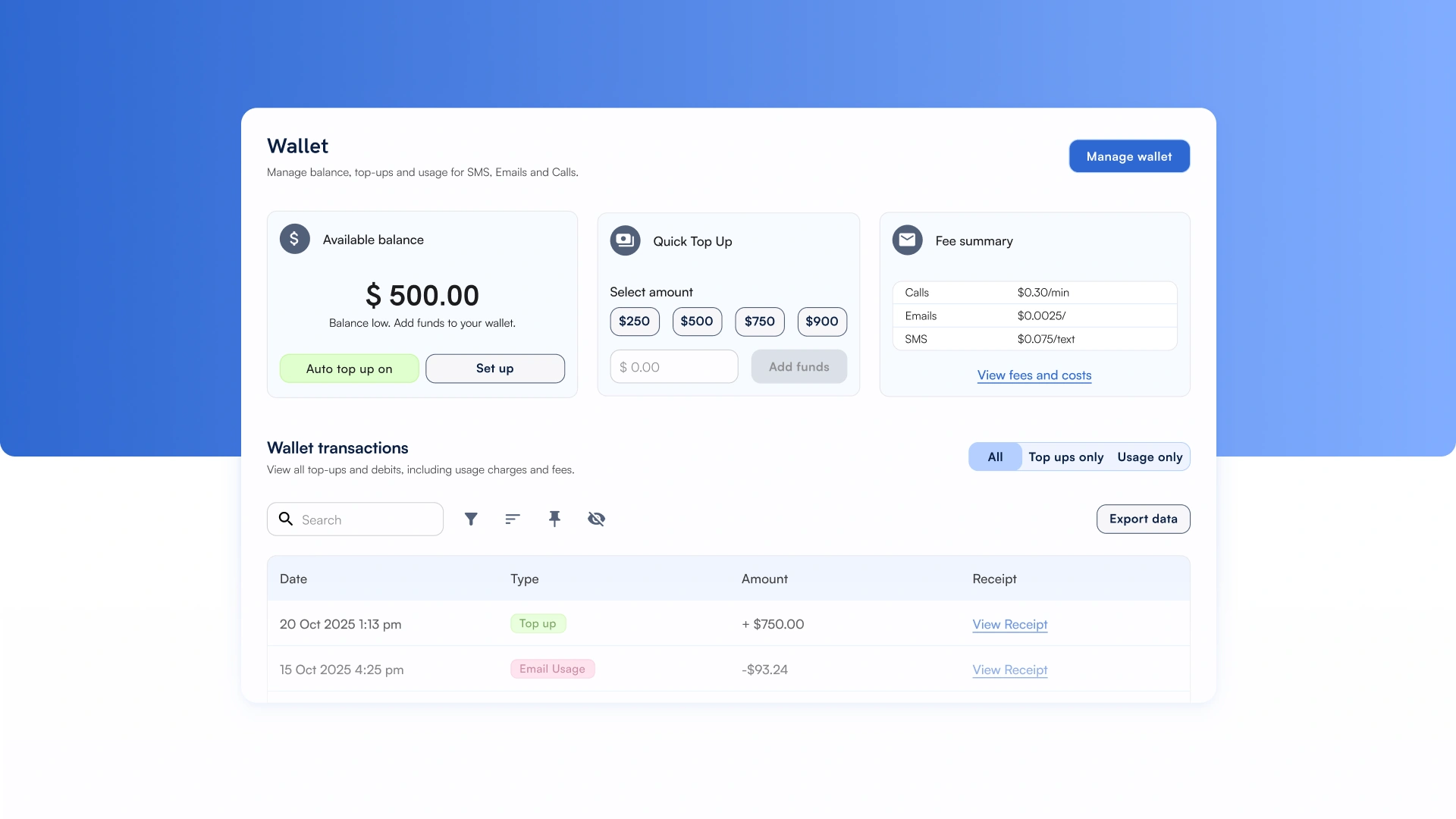Click the dollar sign balance icon
The height and width of the screenshot is (819, 1456).
[294, 239]
